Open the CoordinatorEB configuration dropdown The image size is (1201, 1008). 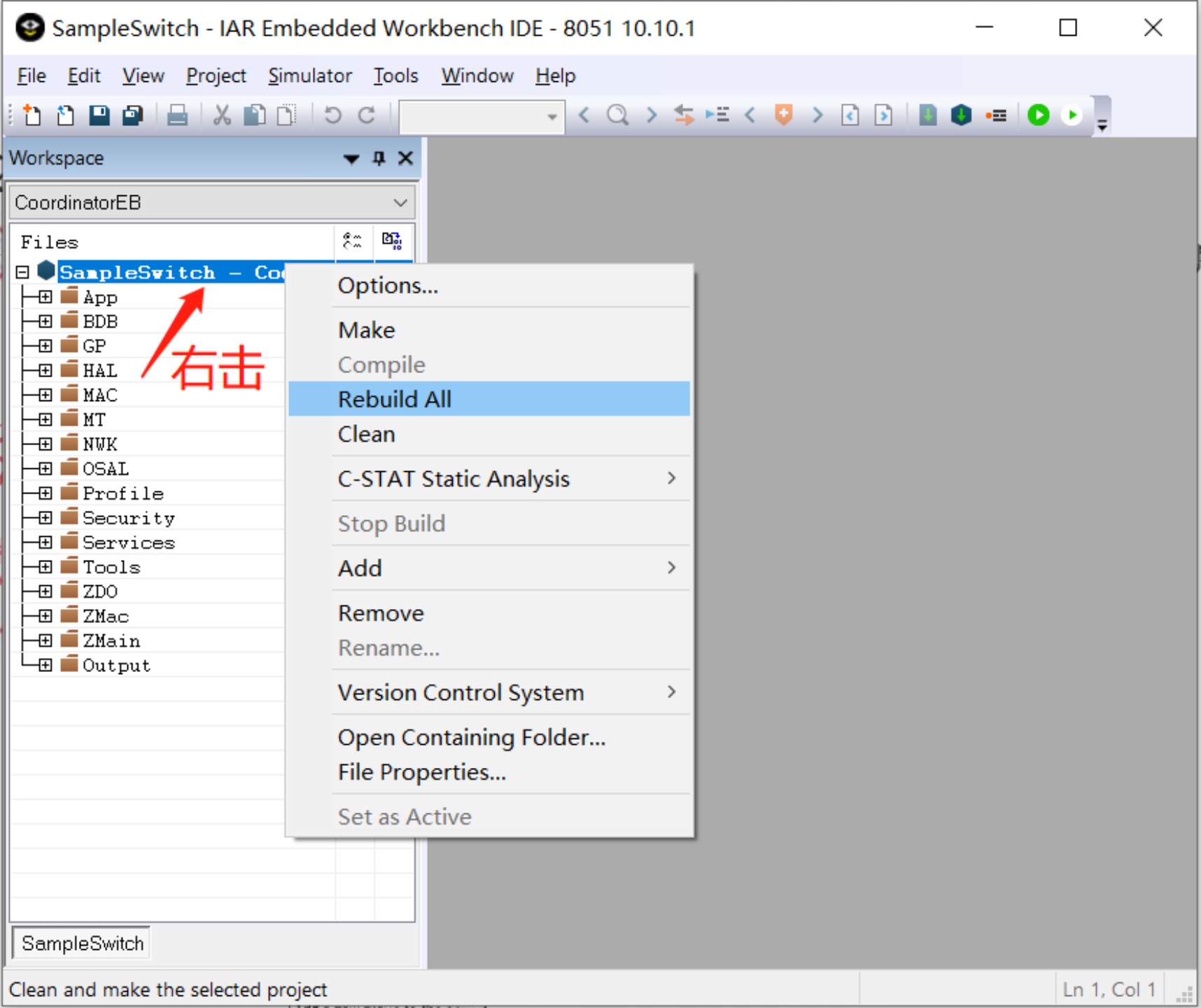tap(400, 203)
